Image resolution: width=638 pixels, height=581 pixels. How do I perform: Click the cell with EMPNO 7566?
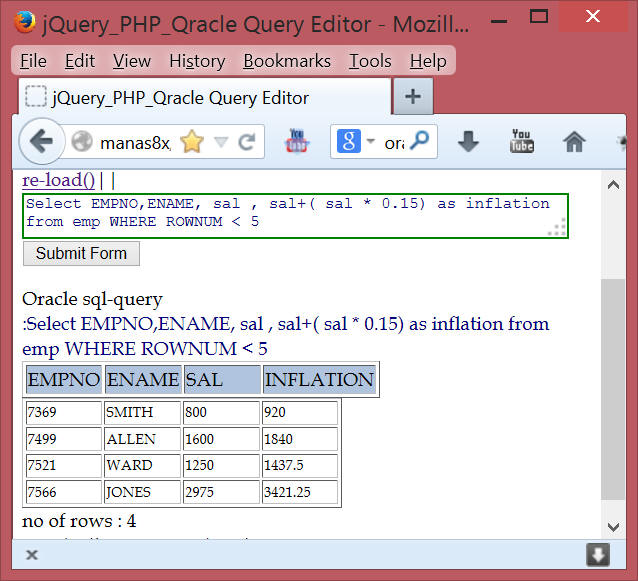point(64,492)
